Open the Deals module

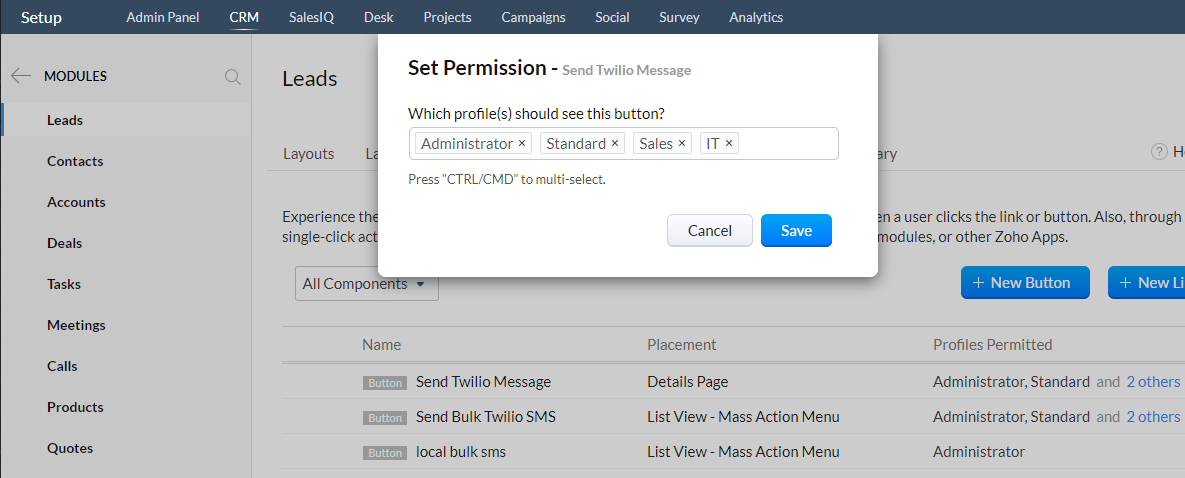coord(64,243)
